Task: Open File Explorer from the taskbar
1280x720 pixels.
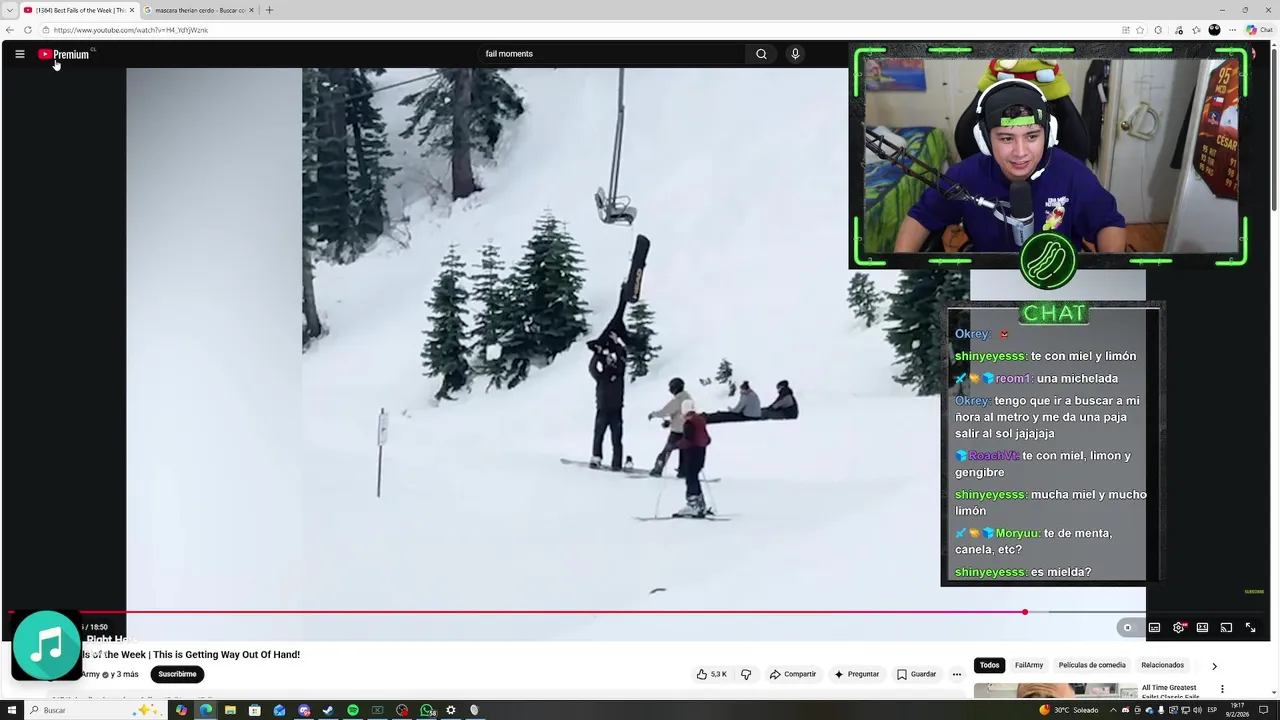Action: (x=230, y=710)
